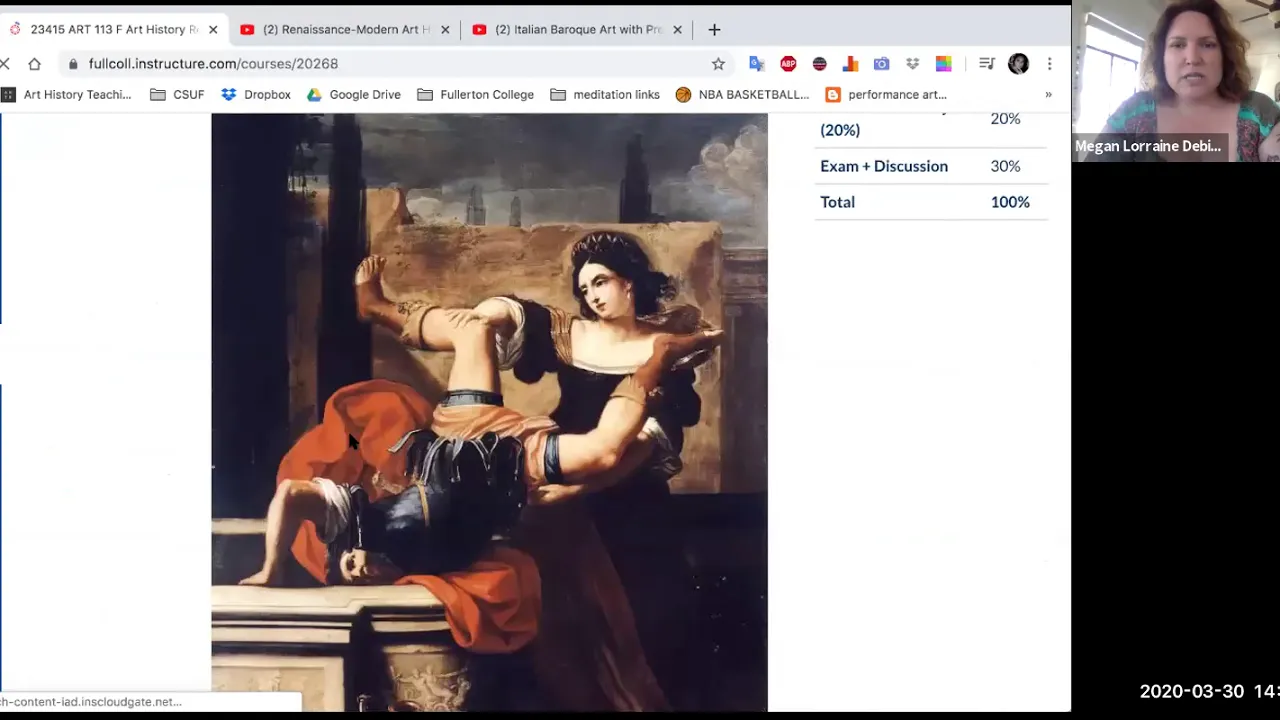Click the 100% total value

coord(1010,202)
